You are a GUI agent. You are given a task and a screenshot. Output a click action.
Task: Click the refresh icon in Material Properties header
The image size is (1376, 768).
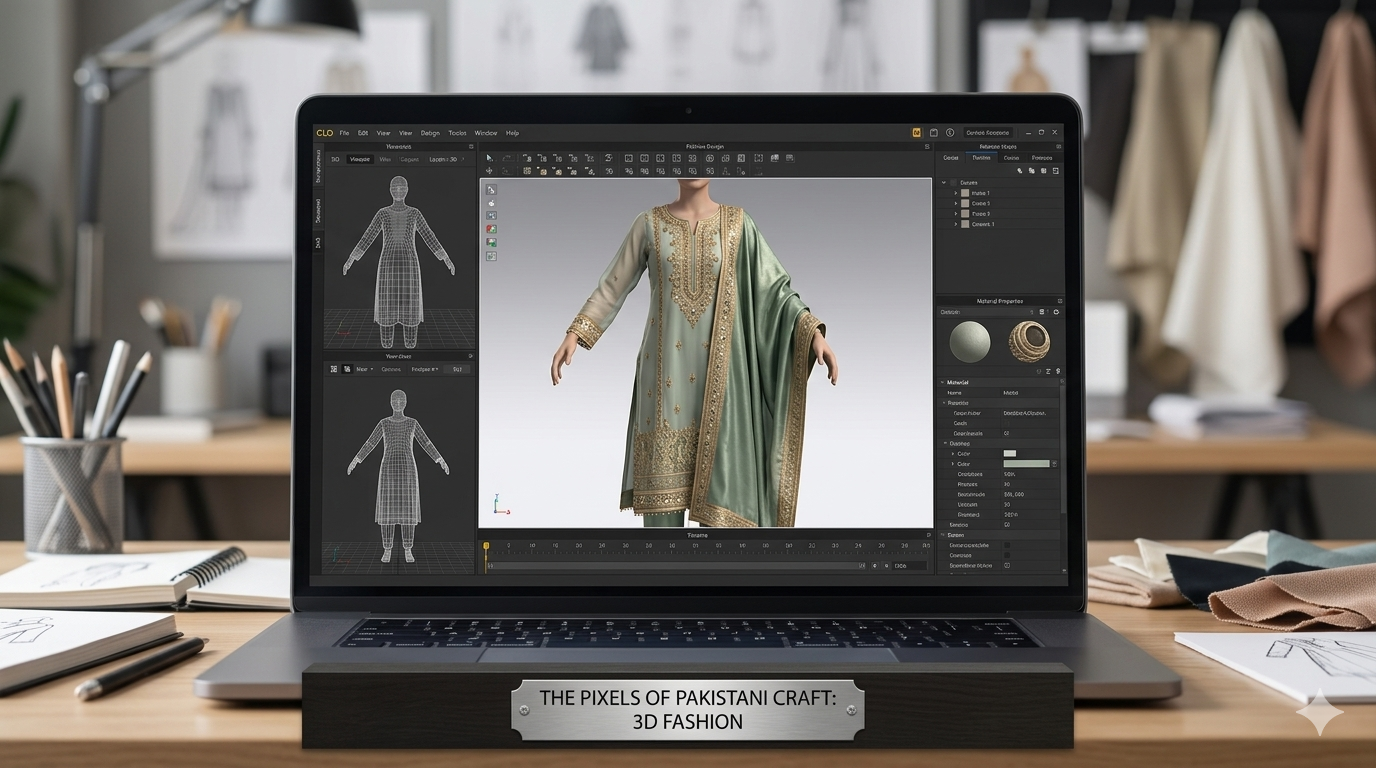click(x=1056, y=312)
